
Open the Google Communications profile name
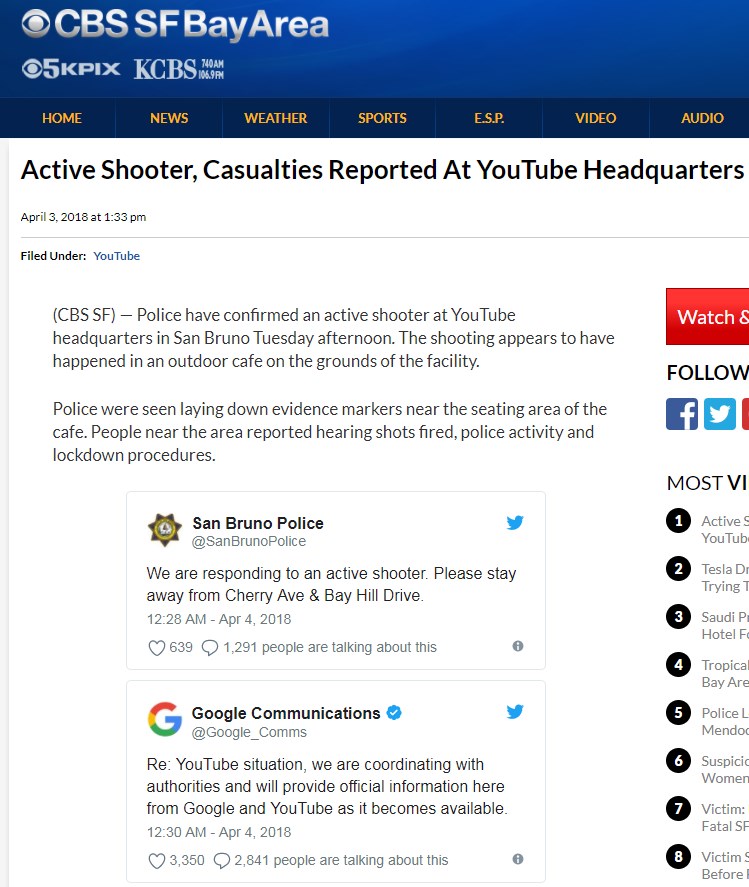[286, 713]
